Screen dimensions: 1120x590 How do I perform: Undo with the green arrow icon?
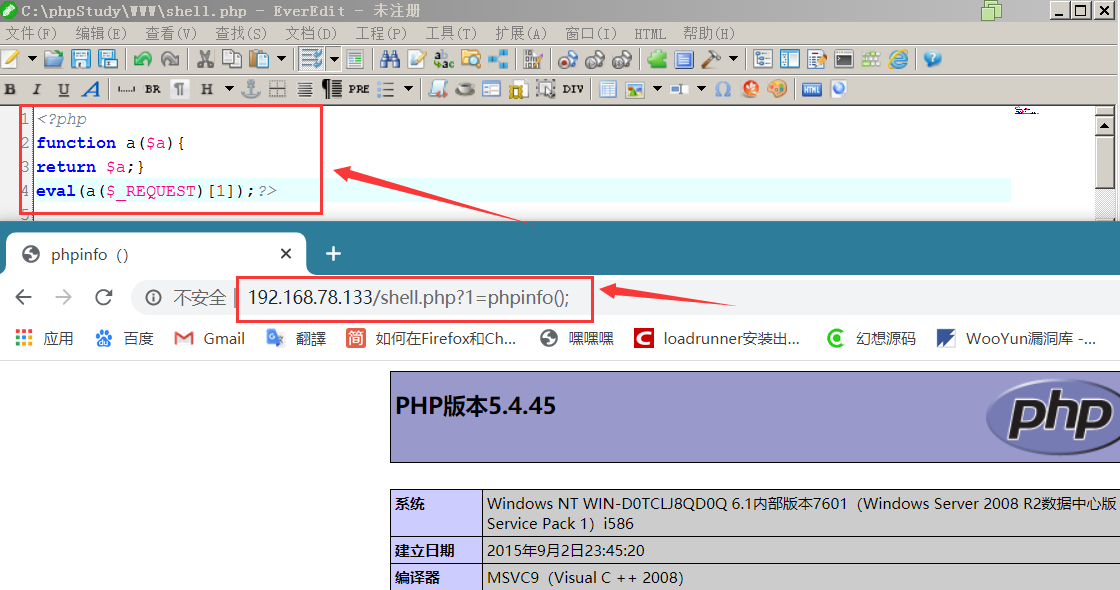142,59
